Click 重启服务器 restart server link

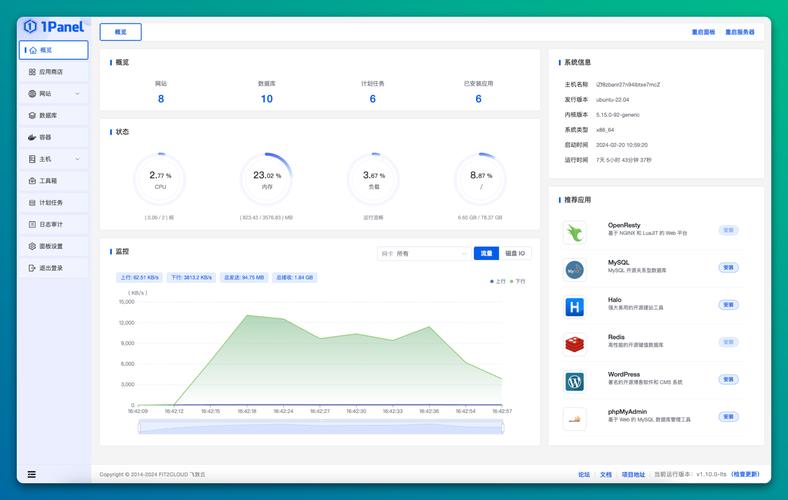click(x=740, y=32)
